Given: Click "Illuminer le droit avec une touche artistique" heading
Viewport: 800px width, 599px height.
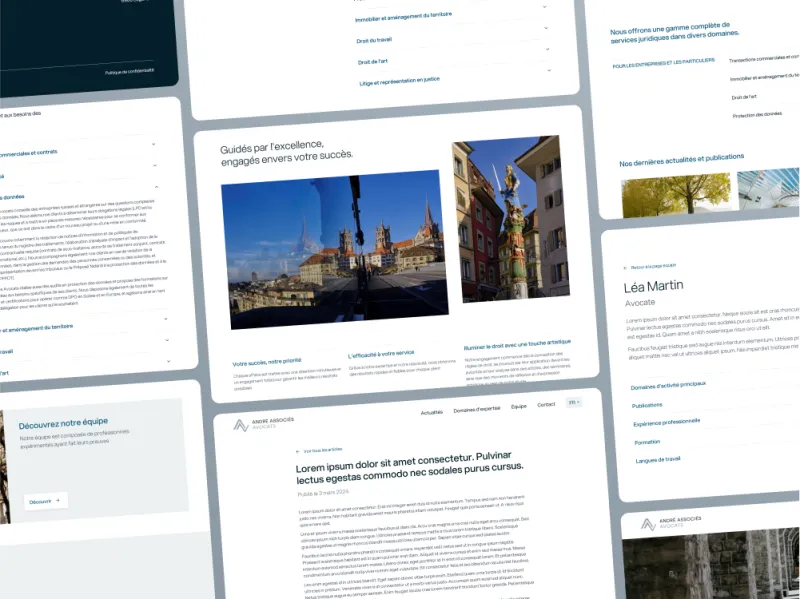Looking at the screenshot, I should pyautogui.click(x=517, y=345).
